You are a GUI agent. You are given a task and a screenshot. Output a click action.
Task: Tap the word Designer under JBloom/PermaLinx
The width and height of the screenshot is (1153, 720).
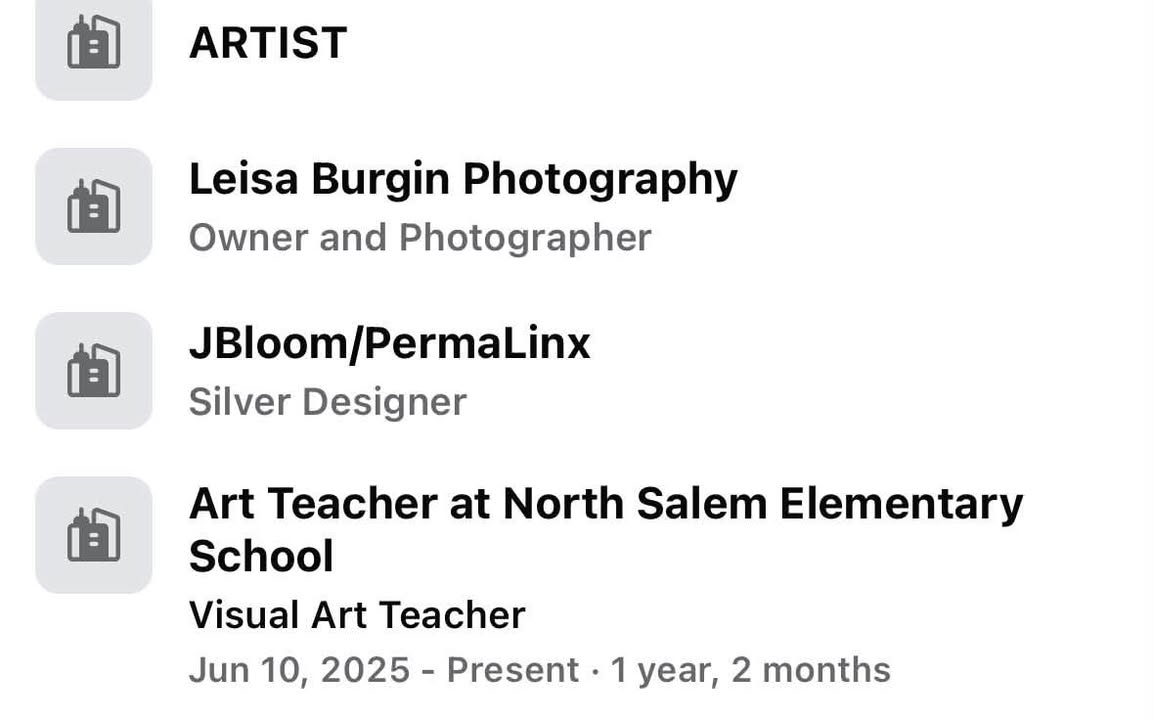(385, 403)
